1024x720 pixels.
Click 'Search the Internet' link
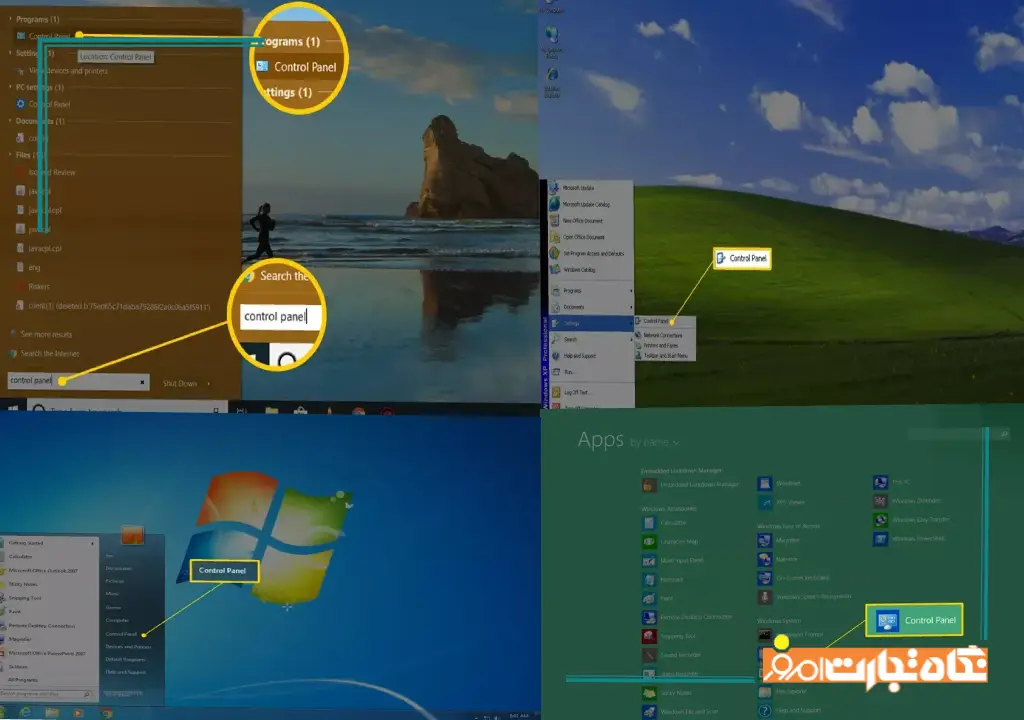pos(44,354)
